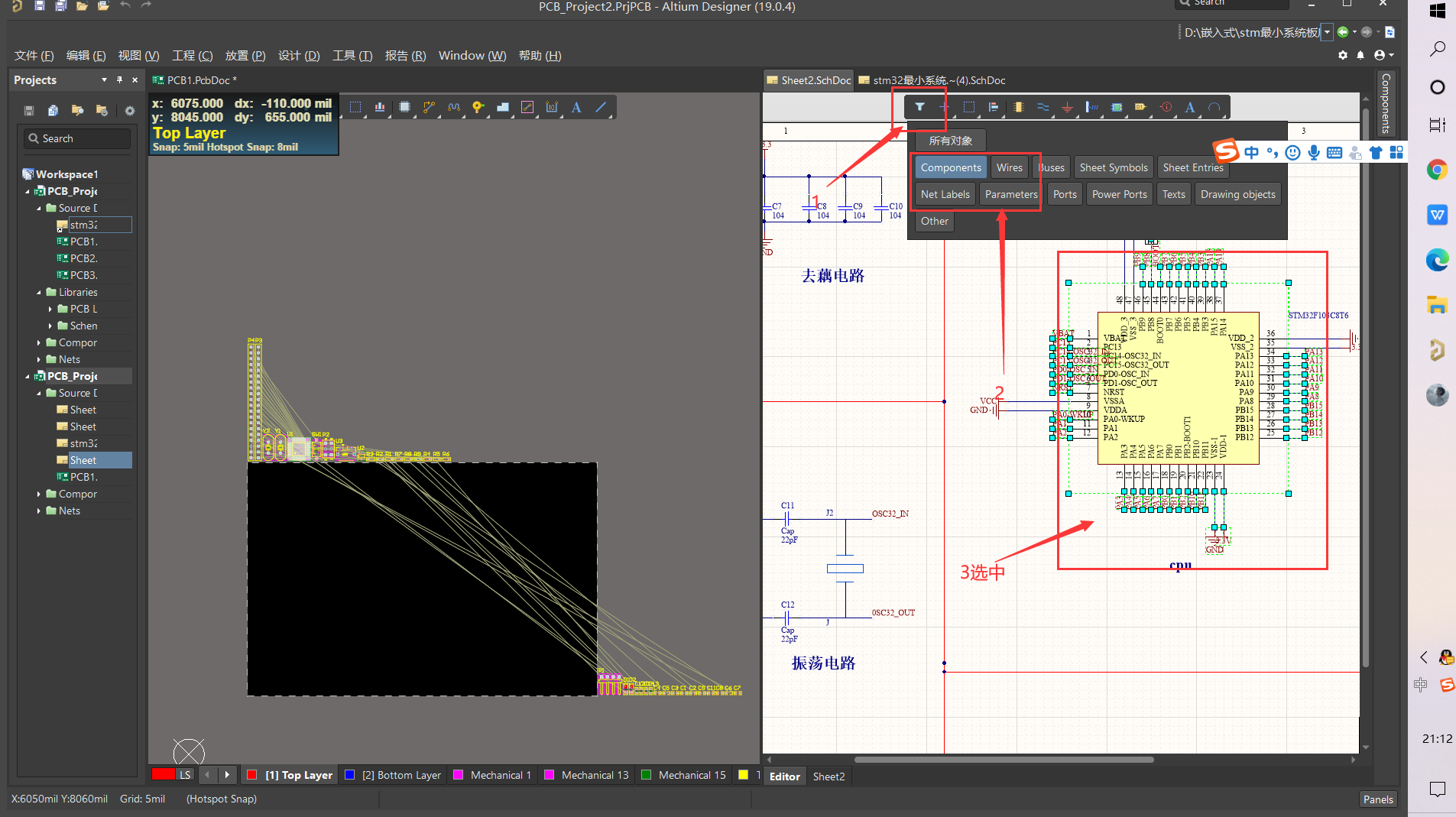Collapse the Libraries folder

[x=39, y=292]
